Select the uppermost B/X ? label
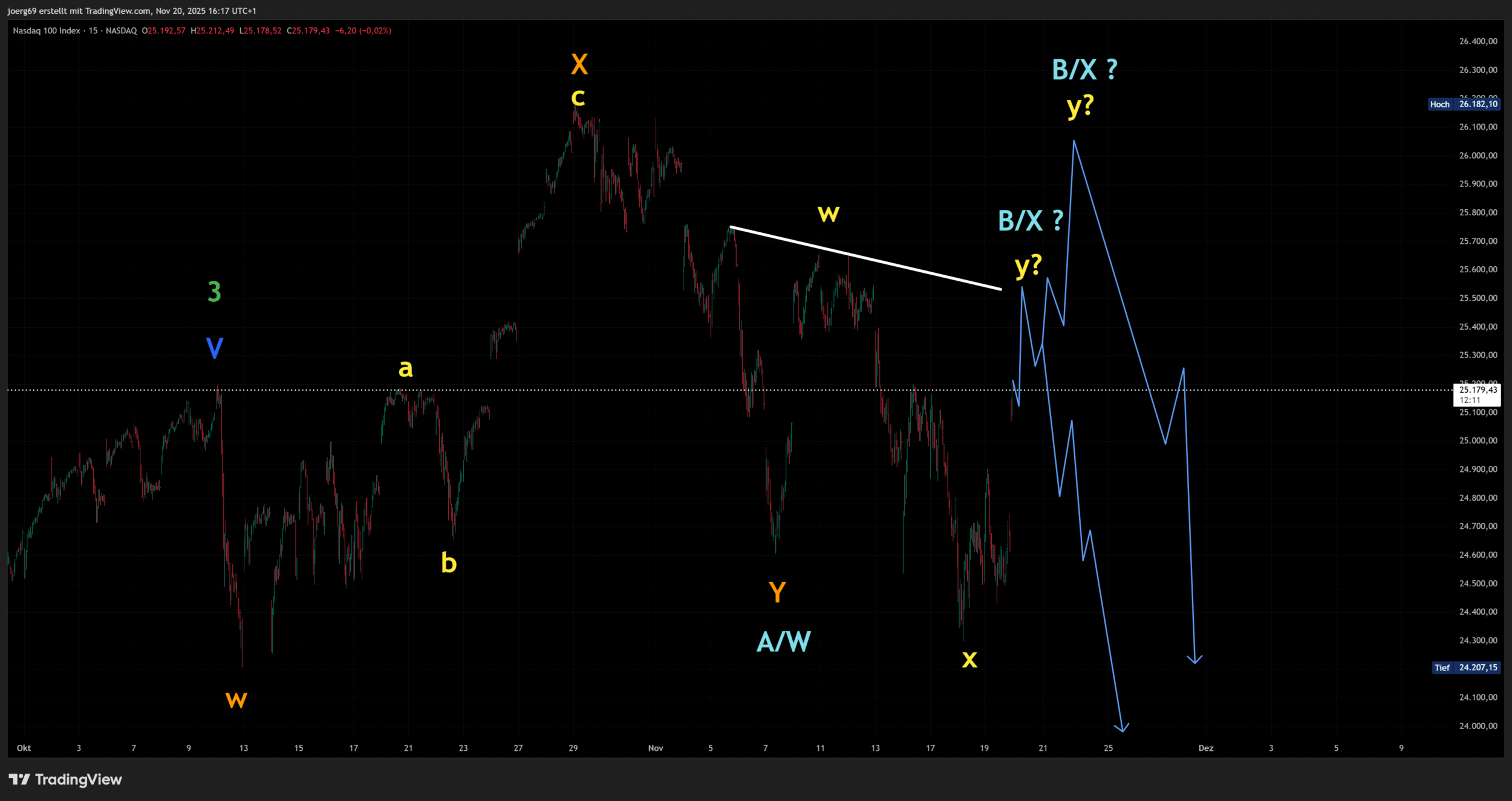The image size is (1512, 801). click(1084, 70)
